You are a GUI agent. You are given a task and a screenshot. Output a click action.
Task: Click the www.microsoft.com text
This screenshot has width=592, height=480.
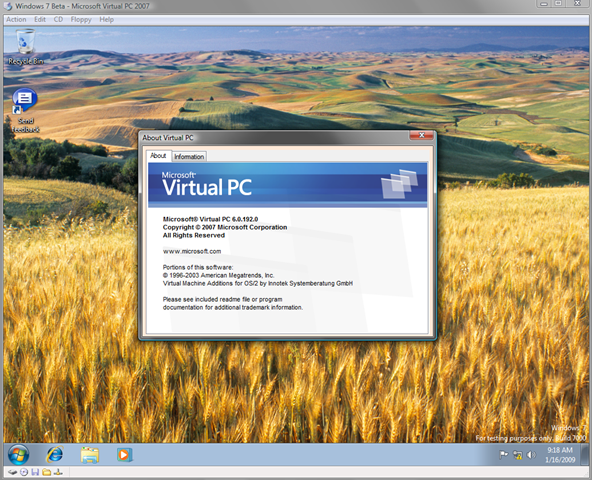(x=192, y=251)
